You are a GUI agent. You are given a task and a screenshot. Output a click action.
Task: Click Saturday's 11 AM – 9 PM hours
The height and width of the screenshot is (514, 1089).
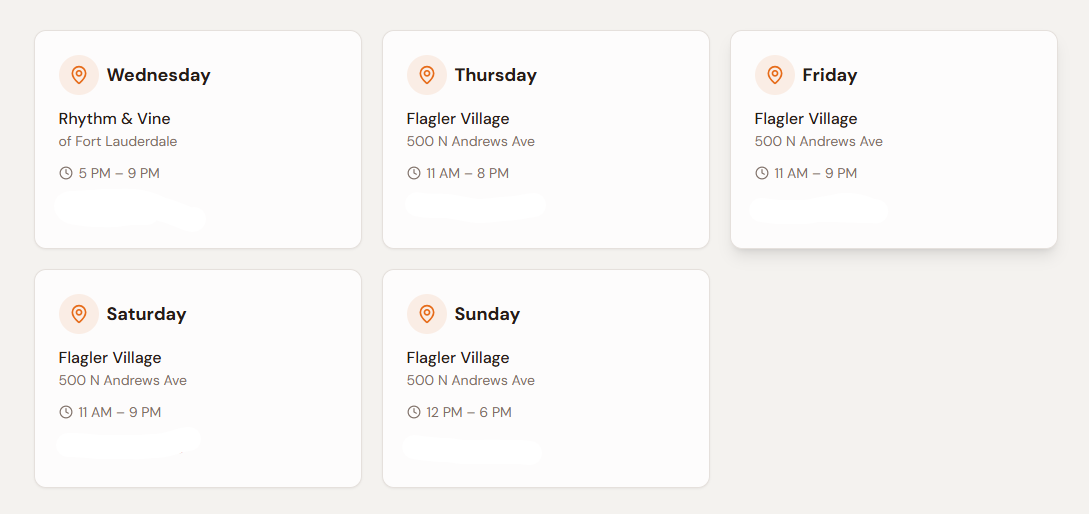[x=119, y=412]
